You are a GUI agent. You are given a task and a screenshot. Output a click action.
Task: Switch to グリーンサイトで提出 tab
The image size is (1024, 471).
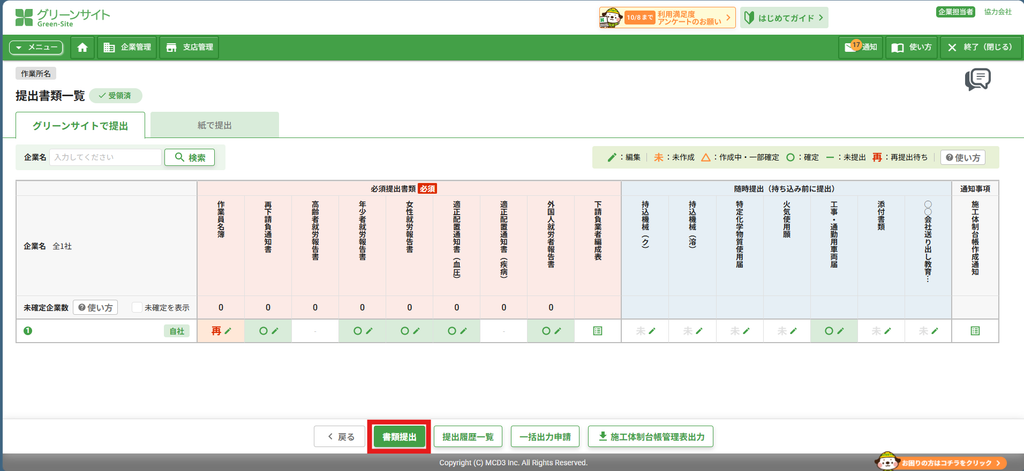coord(80,125)
